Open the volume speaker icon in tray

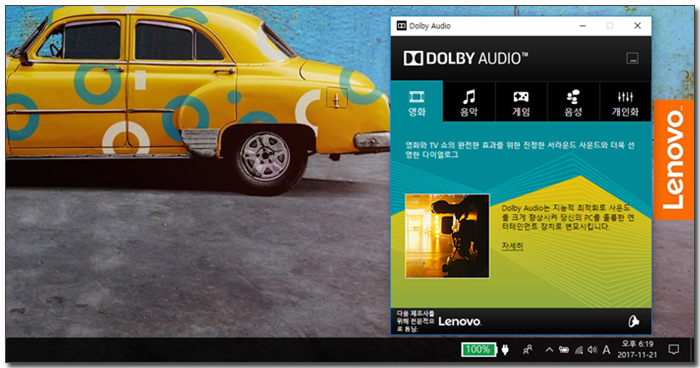(x=592, y=350)
